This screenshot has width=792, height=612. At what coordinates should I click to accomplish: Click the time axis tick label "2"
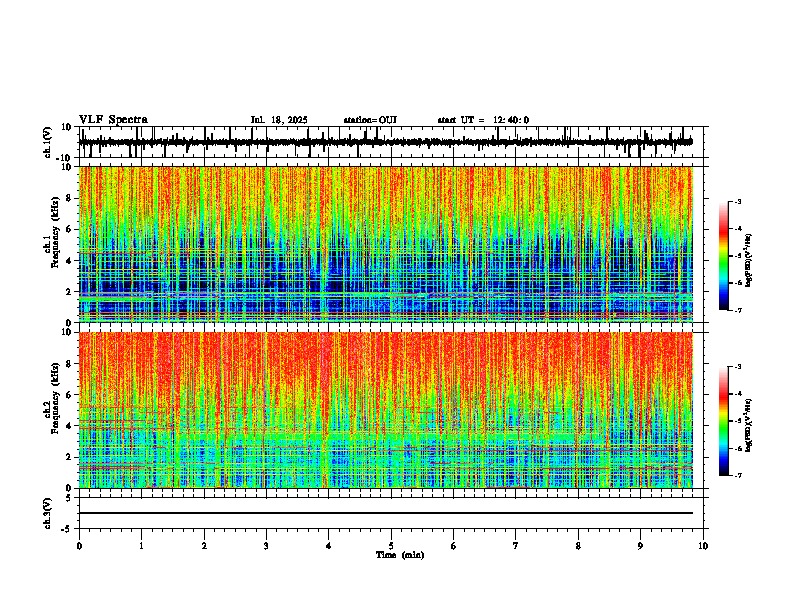204,546
